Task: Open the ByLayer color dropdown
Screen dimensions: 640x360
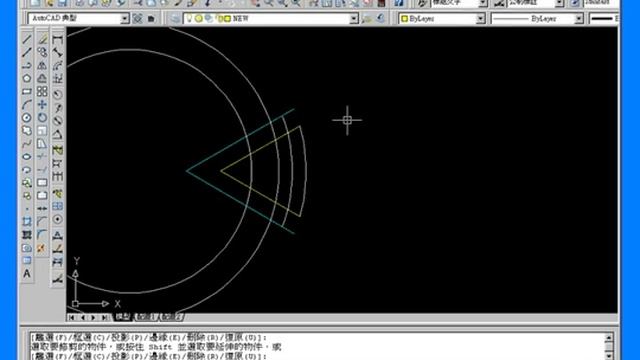Action: click(x=480, y=19)
